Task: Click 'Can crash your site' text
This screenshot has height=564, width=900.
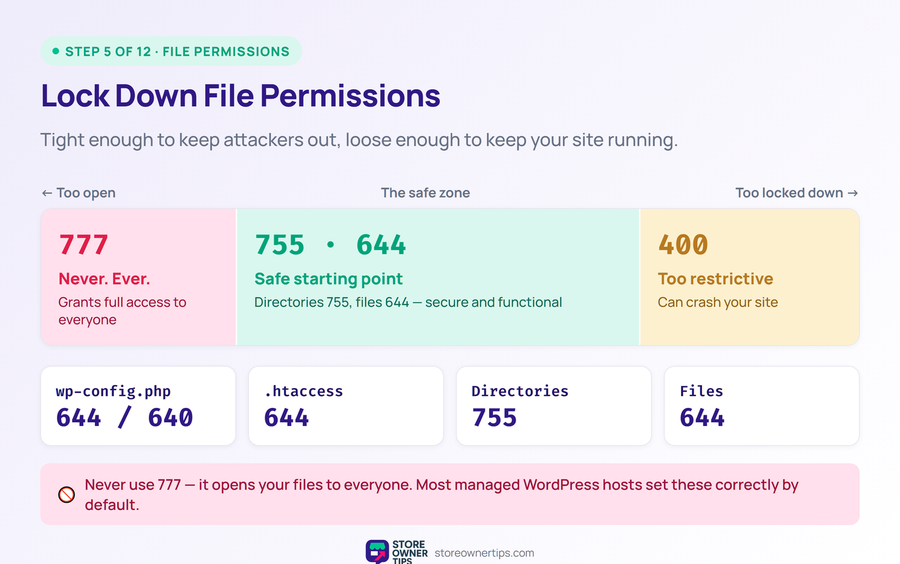Action: tap(717, 302)
